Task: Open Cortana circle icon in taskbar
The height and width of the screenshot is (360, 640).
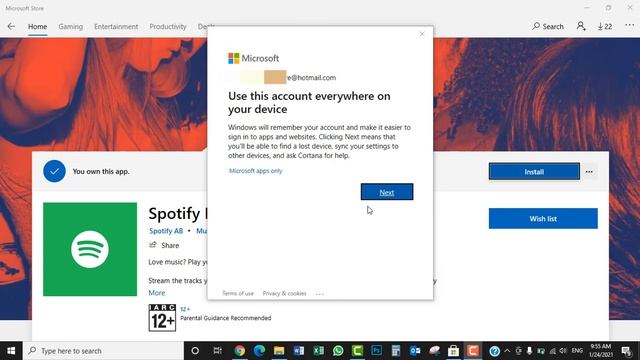Action: pos(195,351)
